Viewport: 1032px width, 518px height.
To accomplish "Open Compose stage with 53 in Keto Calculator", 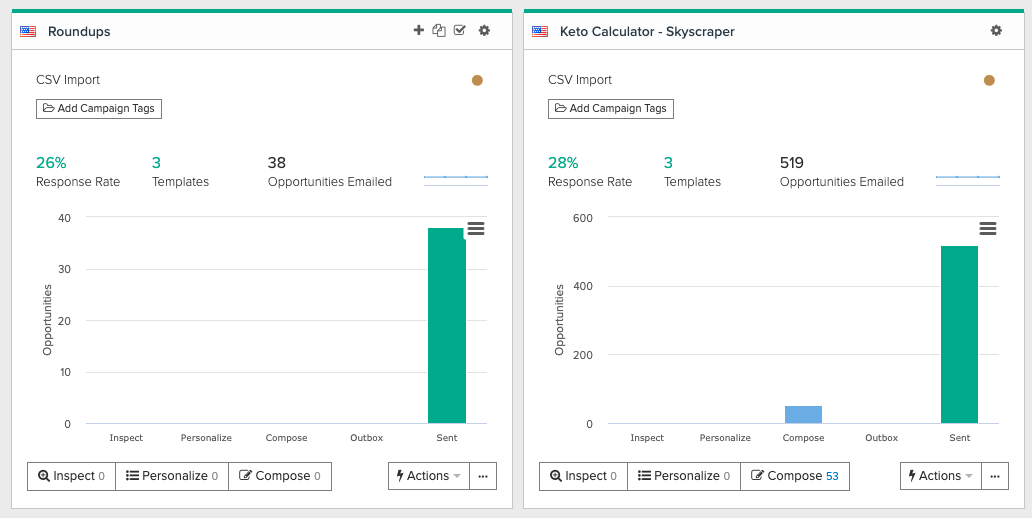I will [795, 476].
